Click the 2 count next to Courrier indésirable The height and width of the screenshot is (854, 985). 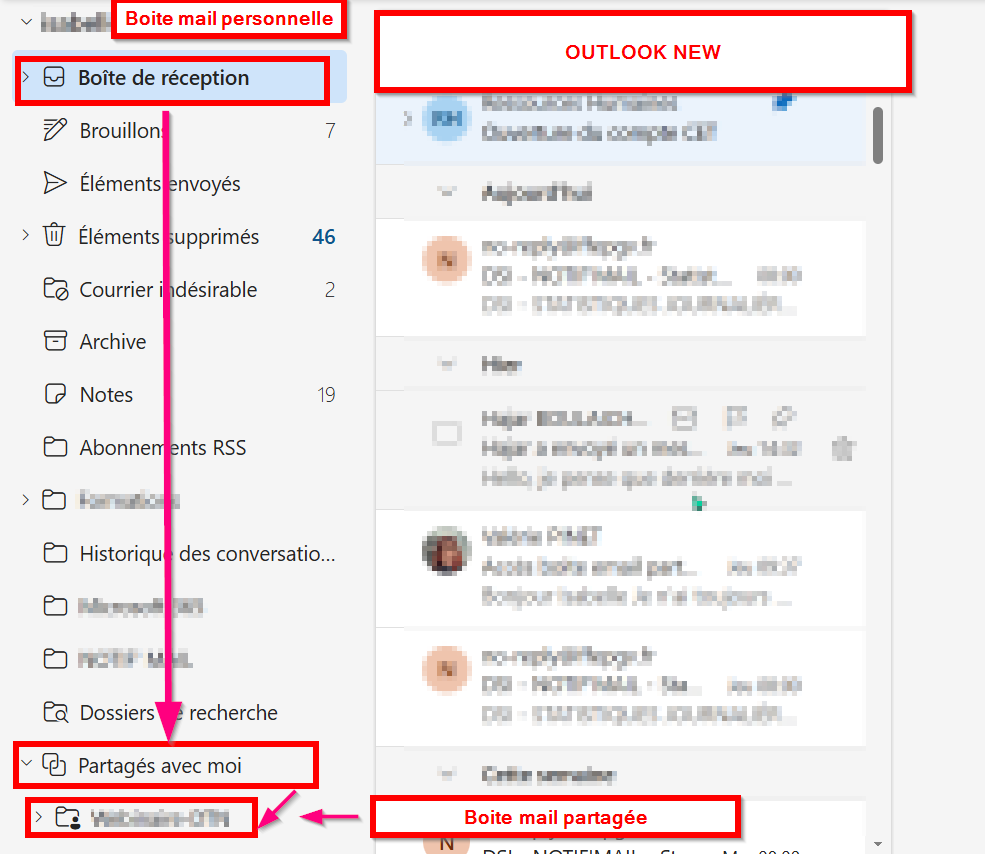(330, 290)
